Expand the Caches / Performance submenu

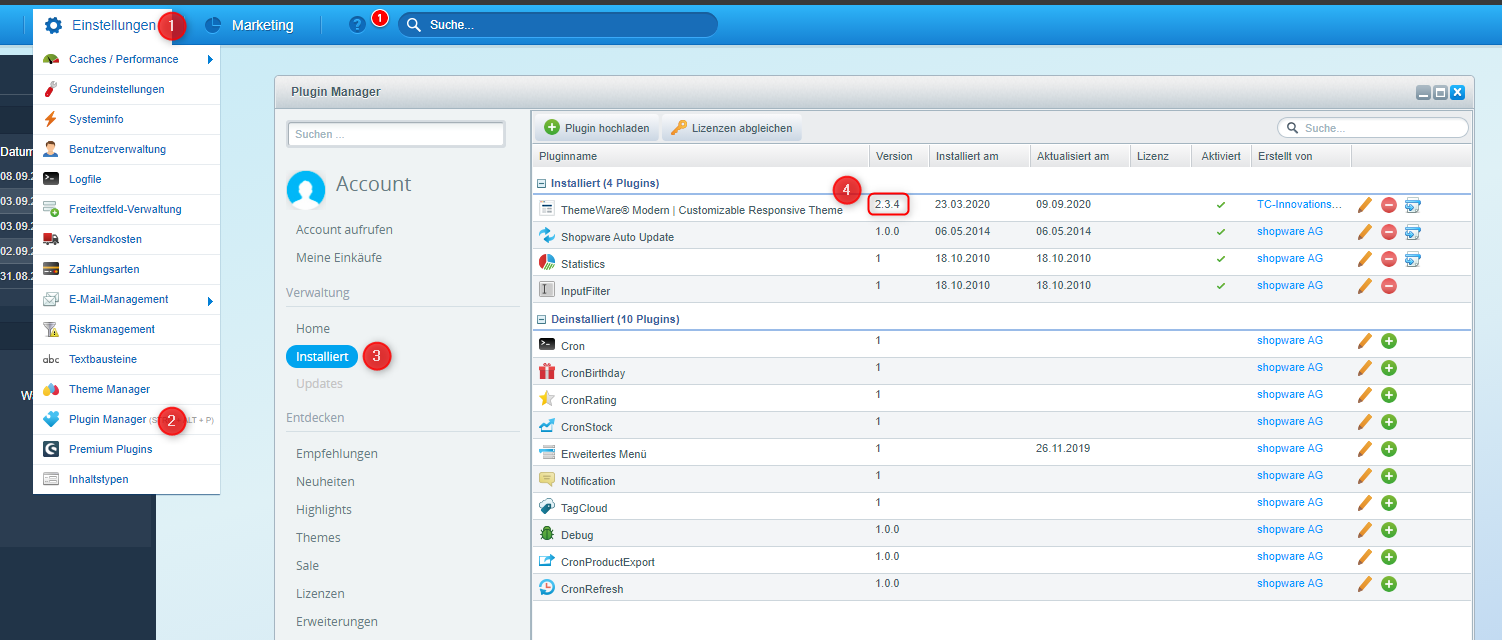pyautogui.click(x=211, y=59)
